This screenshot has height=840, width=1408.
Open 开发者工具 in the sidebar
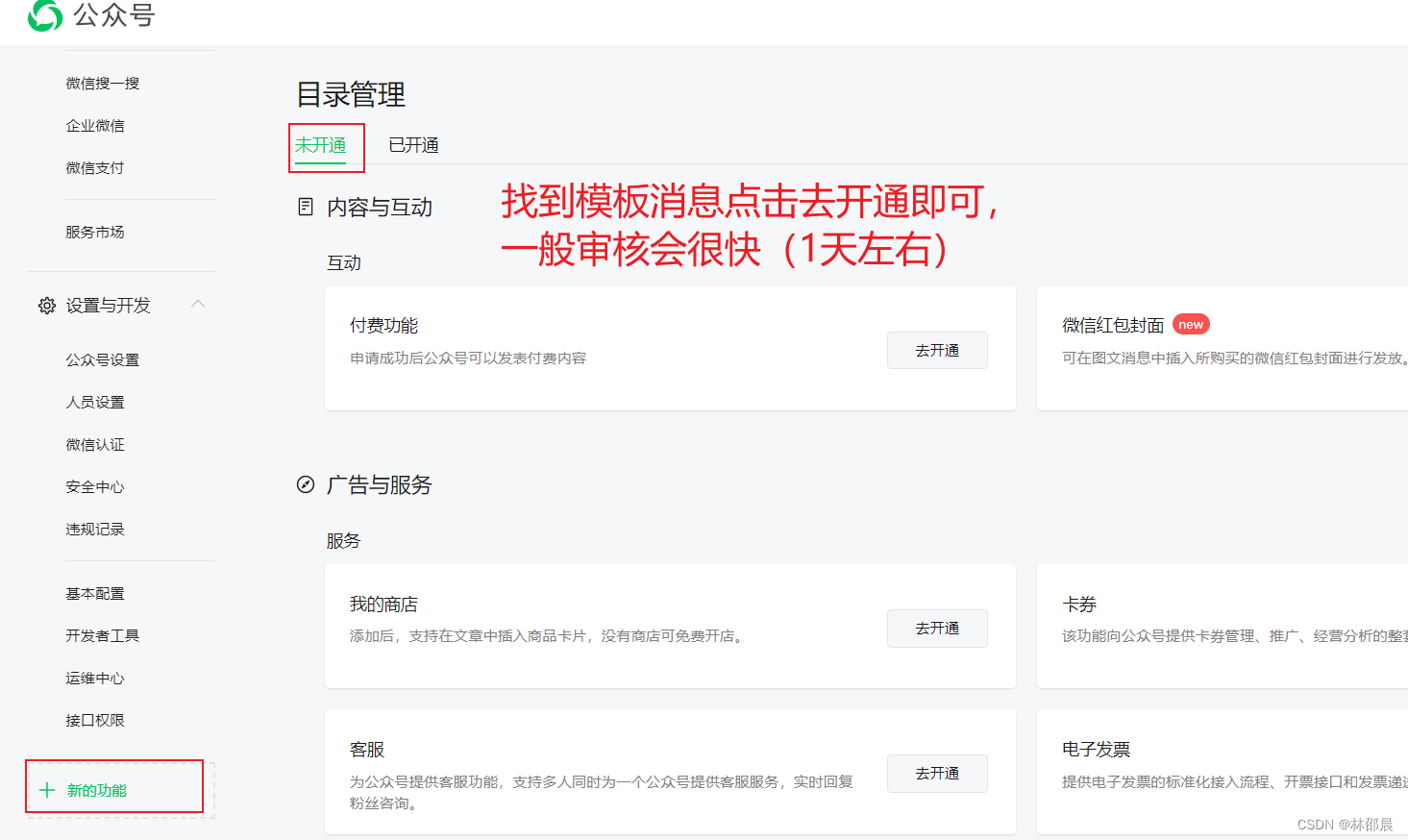click(x=103, y=636)
